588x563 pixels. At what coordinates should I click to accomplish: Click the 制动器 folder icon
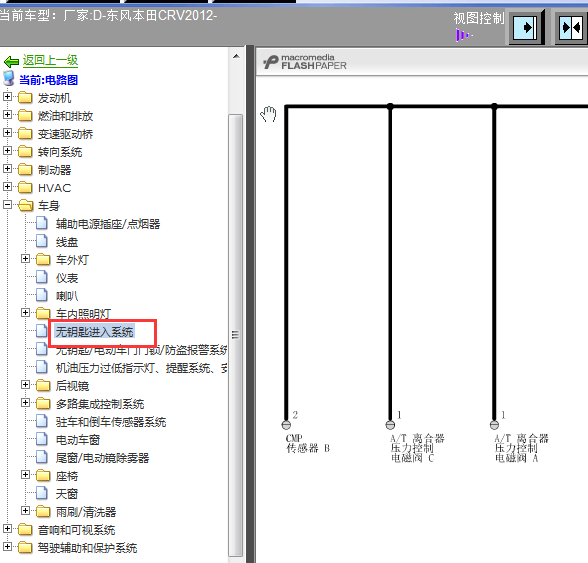click(25, 170)
